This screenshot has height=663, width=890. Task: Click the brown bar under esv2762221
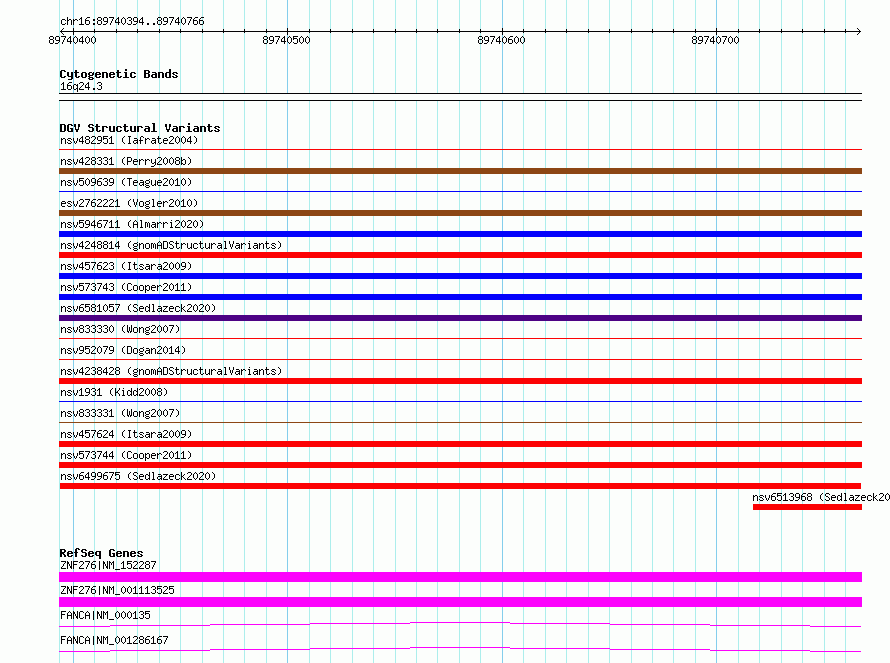tap(460, 213)
